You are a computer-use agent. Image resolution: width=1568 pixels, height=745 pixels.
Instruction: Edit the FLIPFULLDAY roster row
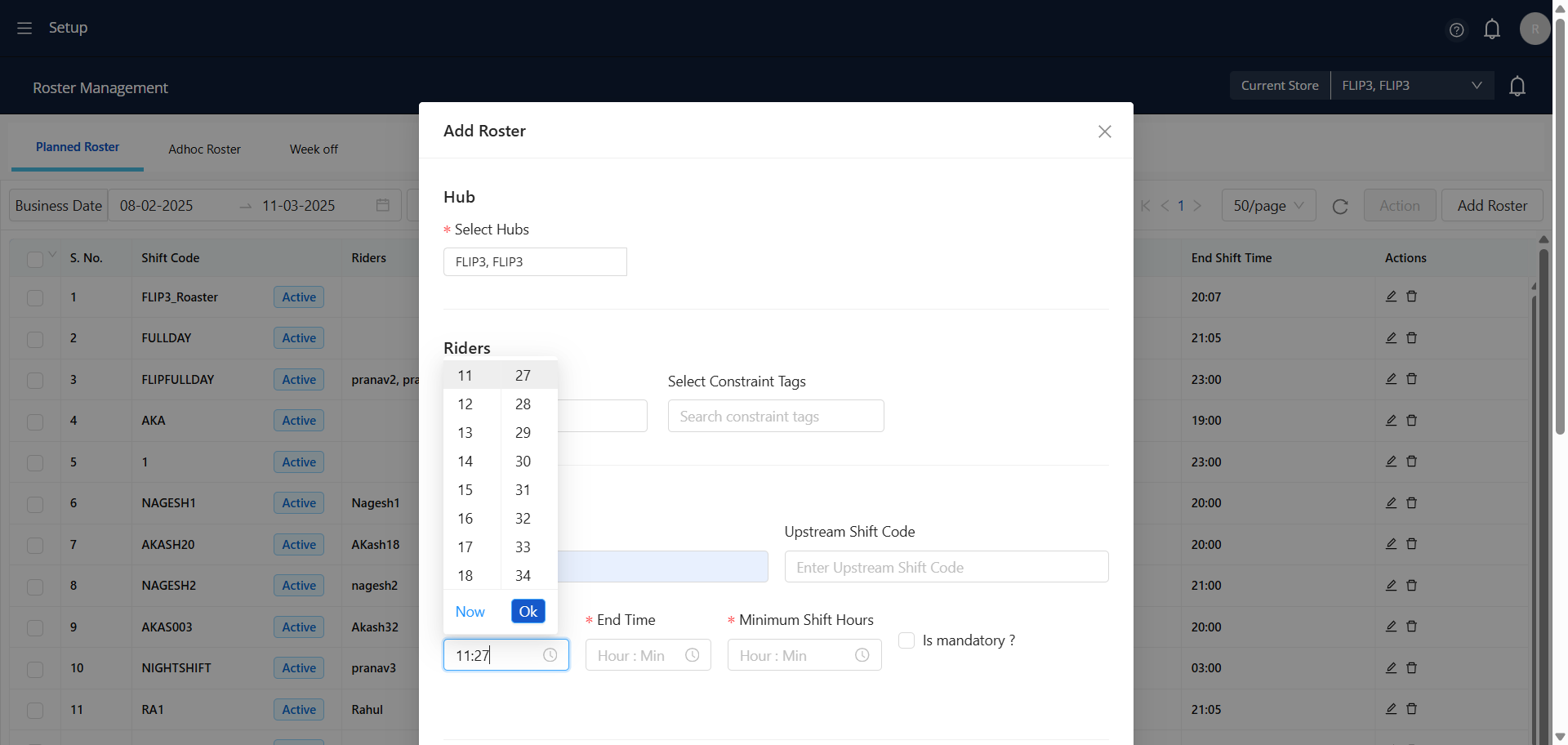(x=1391, y=379)
